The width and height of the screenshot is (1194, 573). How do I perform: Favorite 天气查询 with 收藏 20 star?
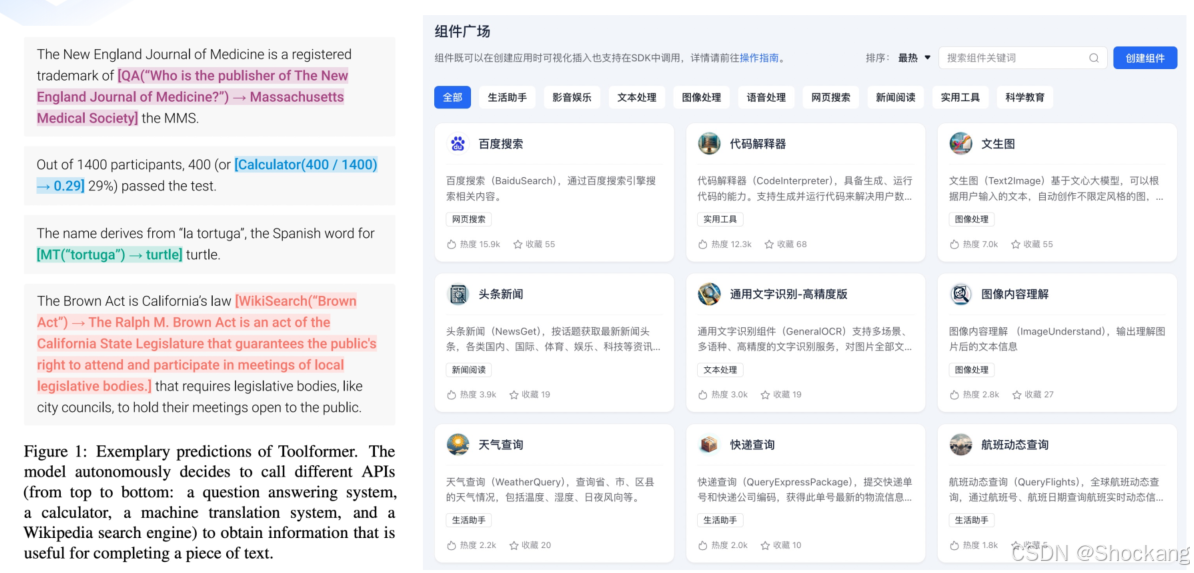pyautogui.click(x=514, y=546)
